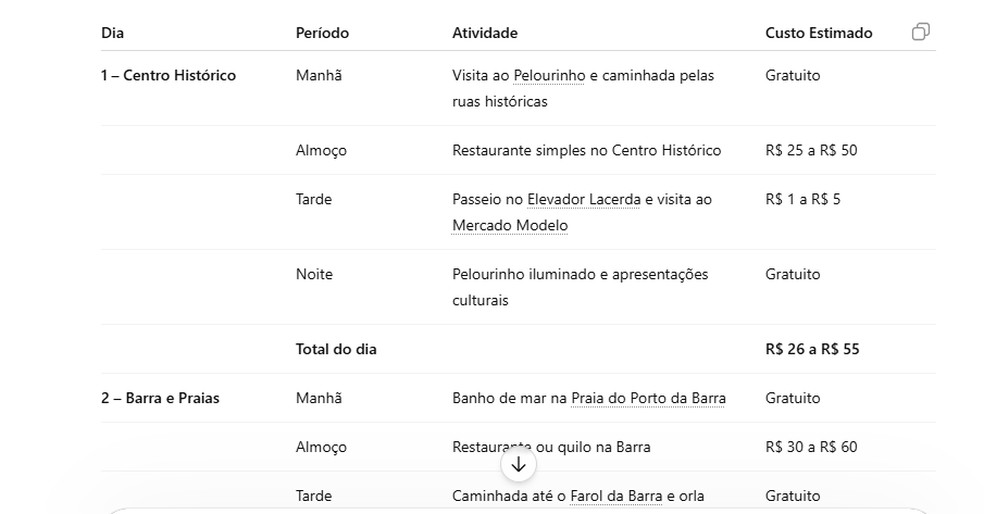The width and height of the screenshot is (984, 514).
Task: Open the Elevador Lacerda link
Action: point(584,200)
